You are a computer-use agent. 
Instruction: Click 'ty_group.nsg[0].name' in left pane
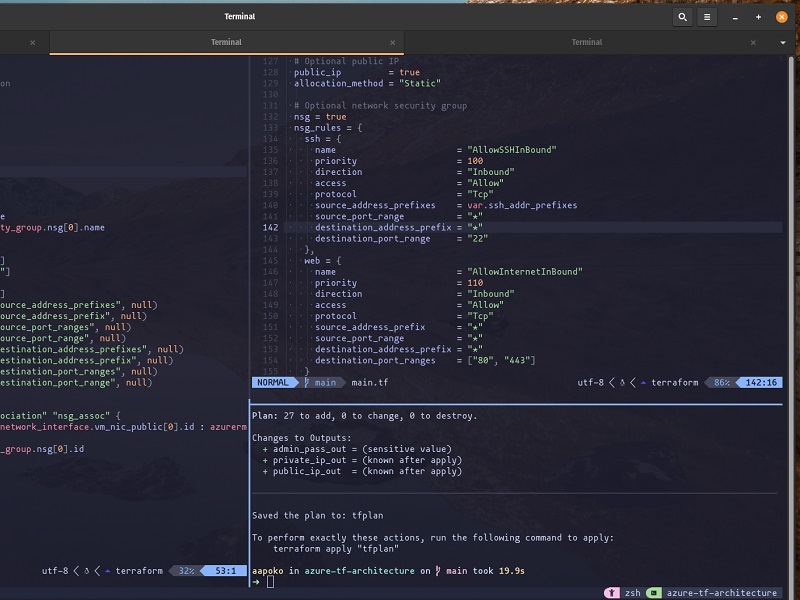[x=53, y=228]
